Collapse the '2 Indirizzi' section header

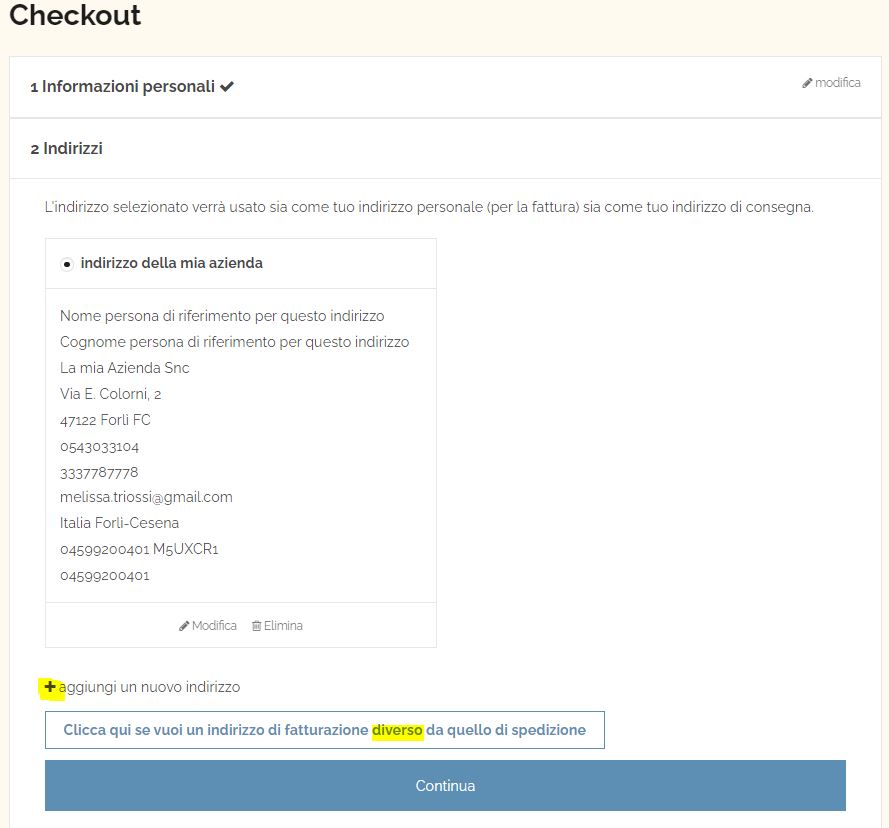click(445, 149)
